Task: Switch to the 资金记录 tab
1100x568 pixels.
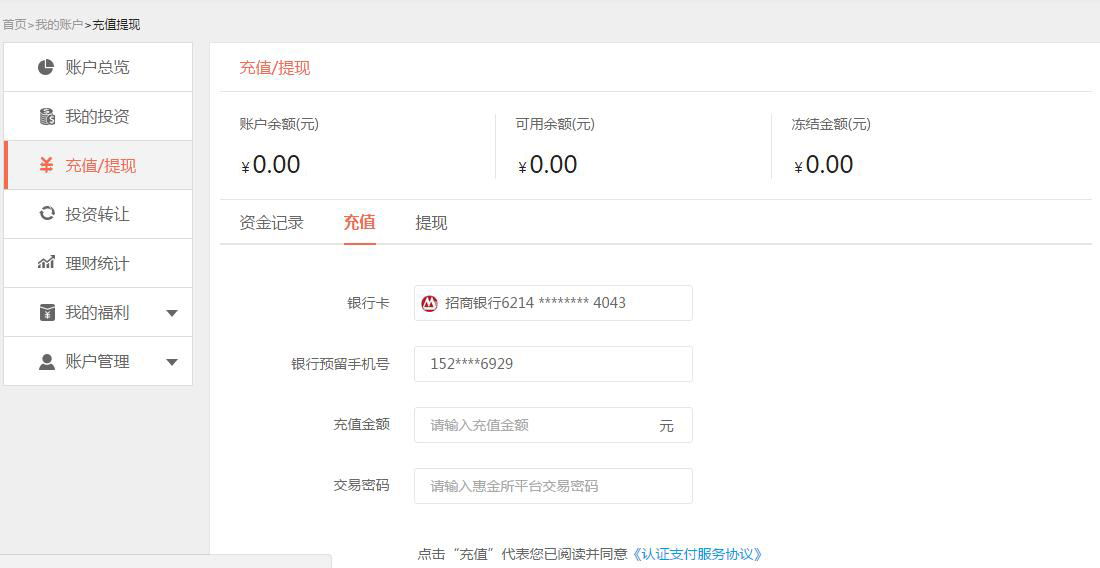Action: pos(271,223)
